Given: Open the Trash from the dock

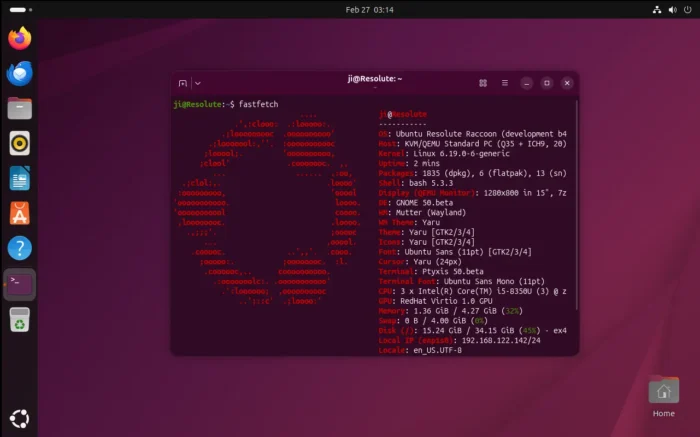Looking at the screenshot, I should tap(20, 319).
